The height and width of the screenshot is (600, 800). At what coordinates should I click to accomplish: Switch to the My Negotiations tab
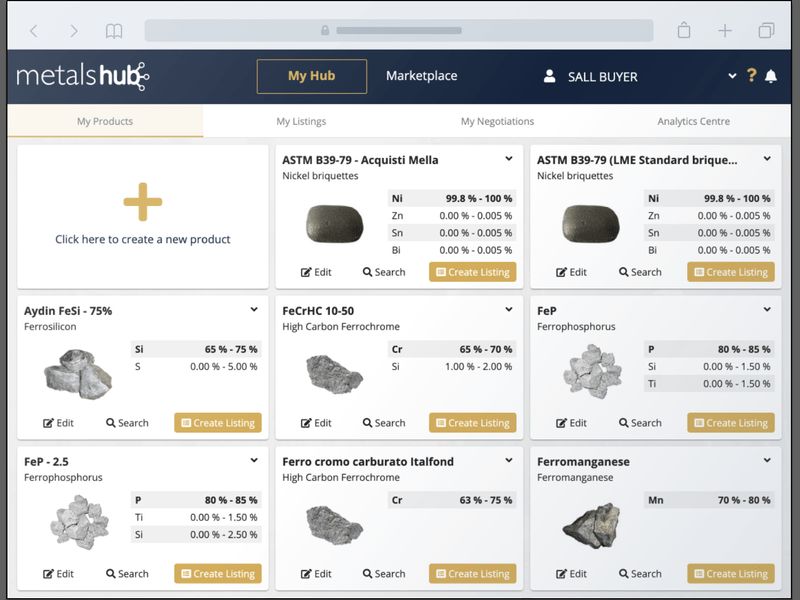(x=497, y=121)
